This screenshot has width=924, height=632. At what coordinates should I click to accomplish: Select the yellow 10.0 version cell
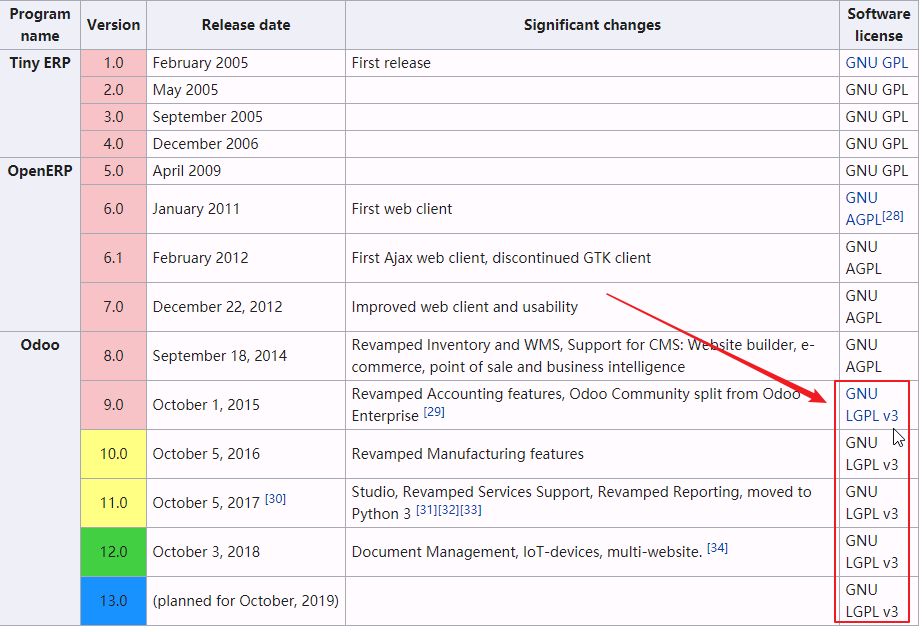113,454
